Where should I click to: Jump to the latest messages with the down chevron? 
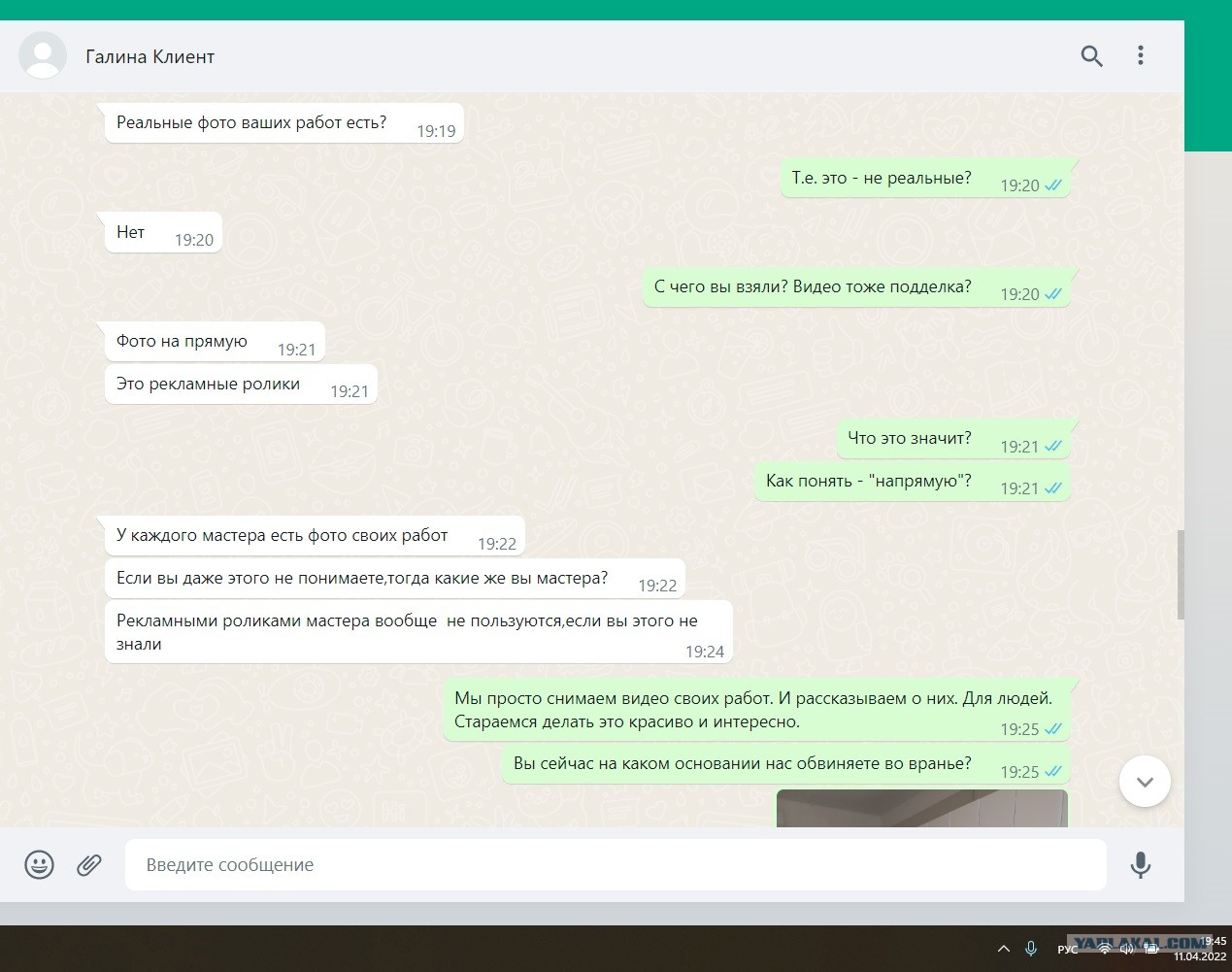1145,782
